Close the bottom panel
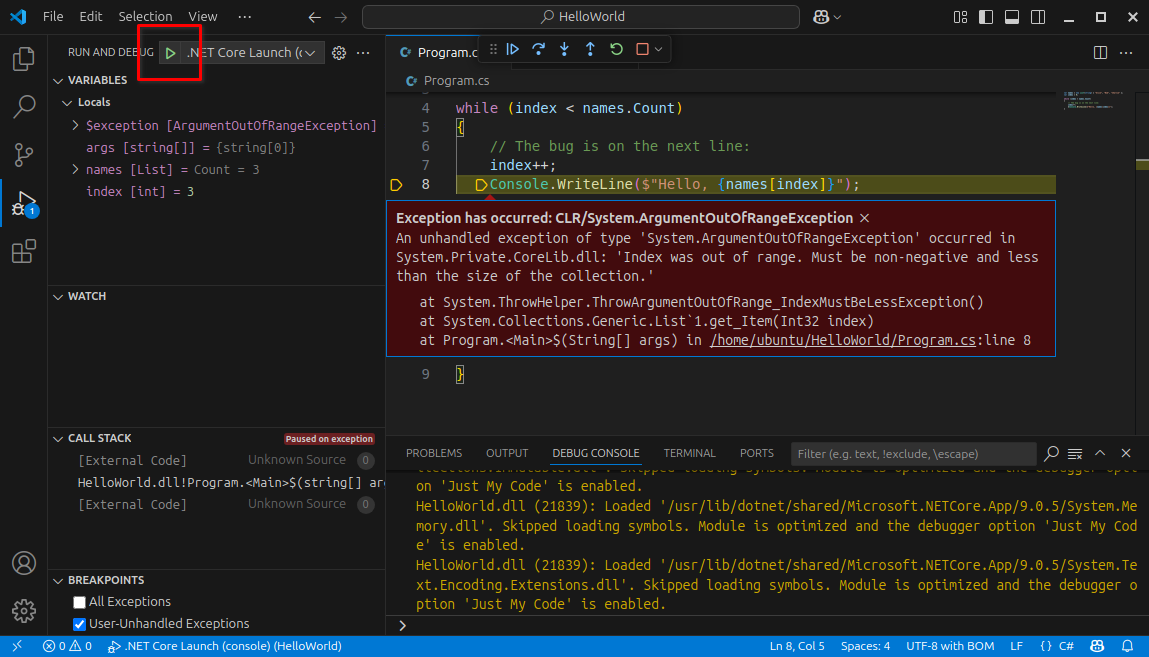This screenshot has width=1149, height=657. [x=1126, y=453]
